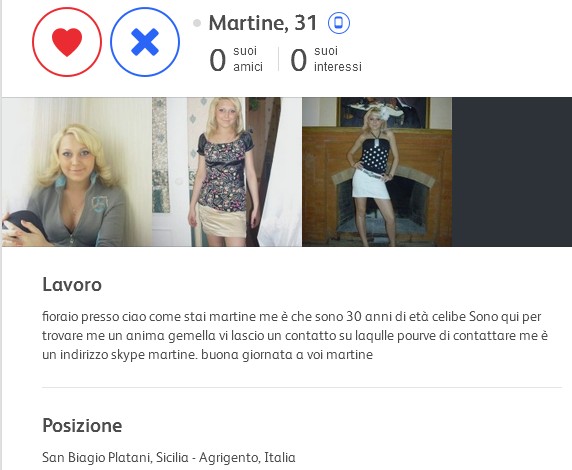572x470 pixels.
Task: Click the 'suoi interessi' label
Action: point(338,59)
